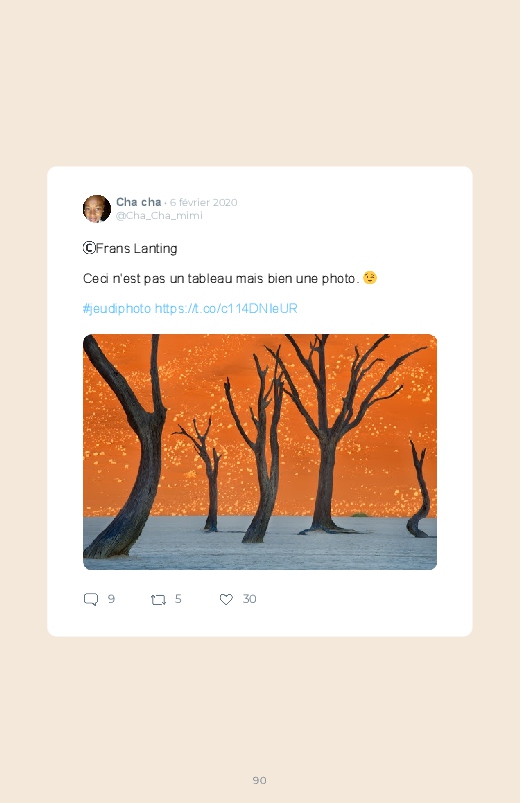Click the reply count 9

[x=111, y=599]
